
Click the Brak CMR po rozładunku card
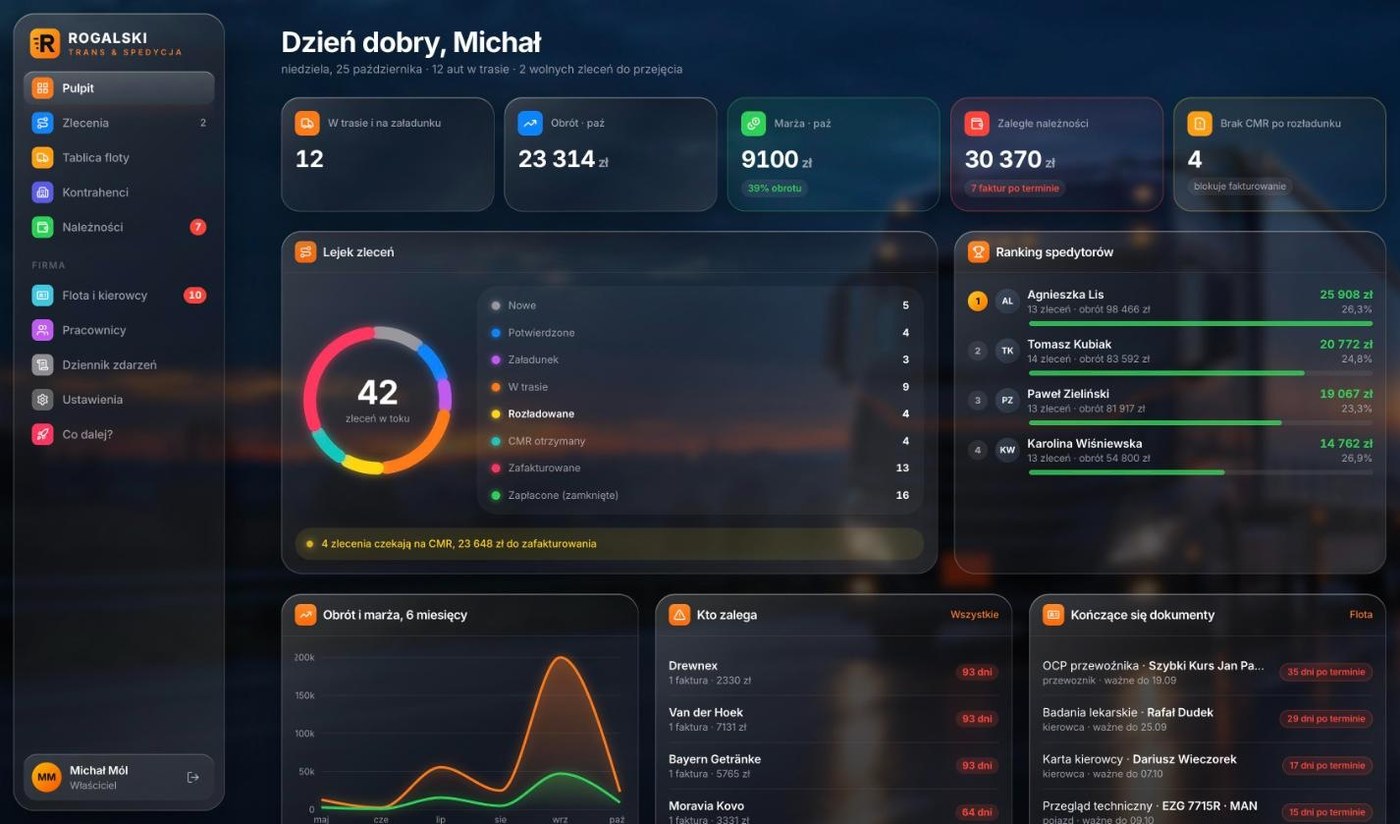click(1279, 154)
